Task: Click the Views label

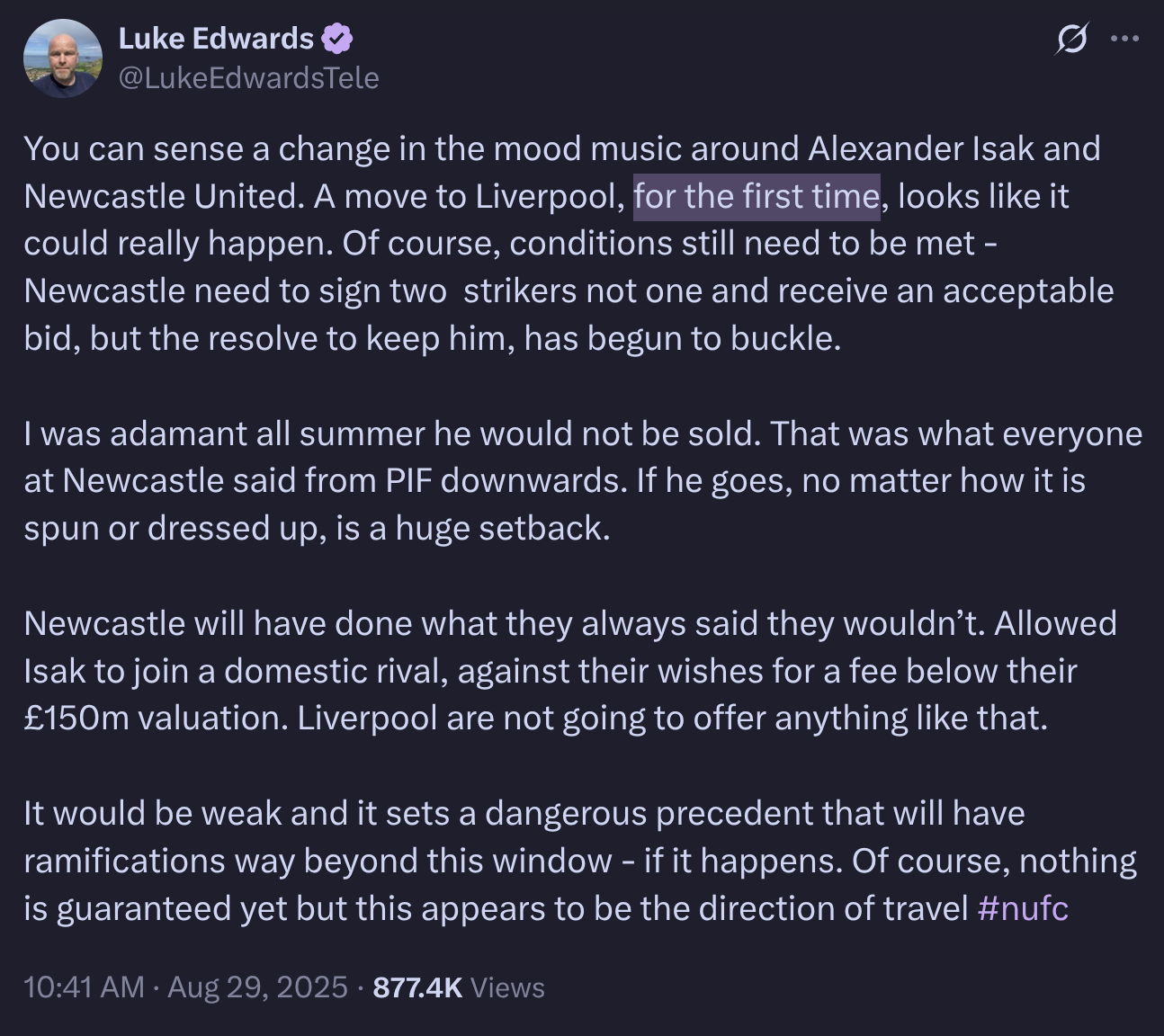Action: (507, 987)
